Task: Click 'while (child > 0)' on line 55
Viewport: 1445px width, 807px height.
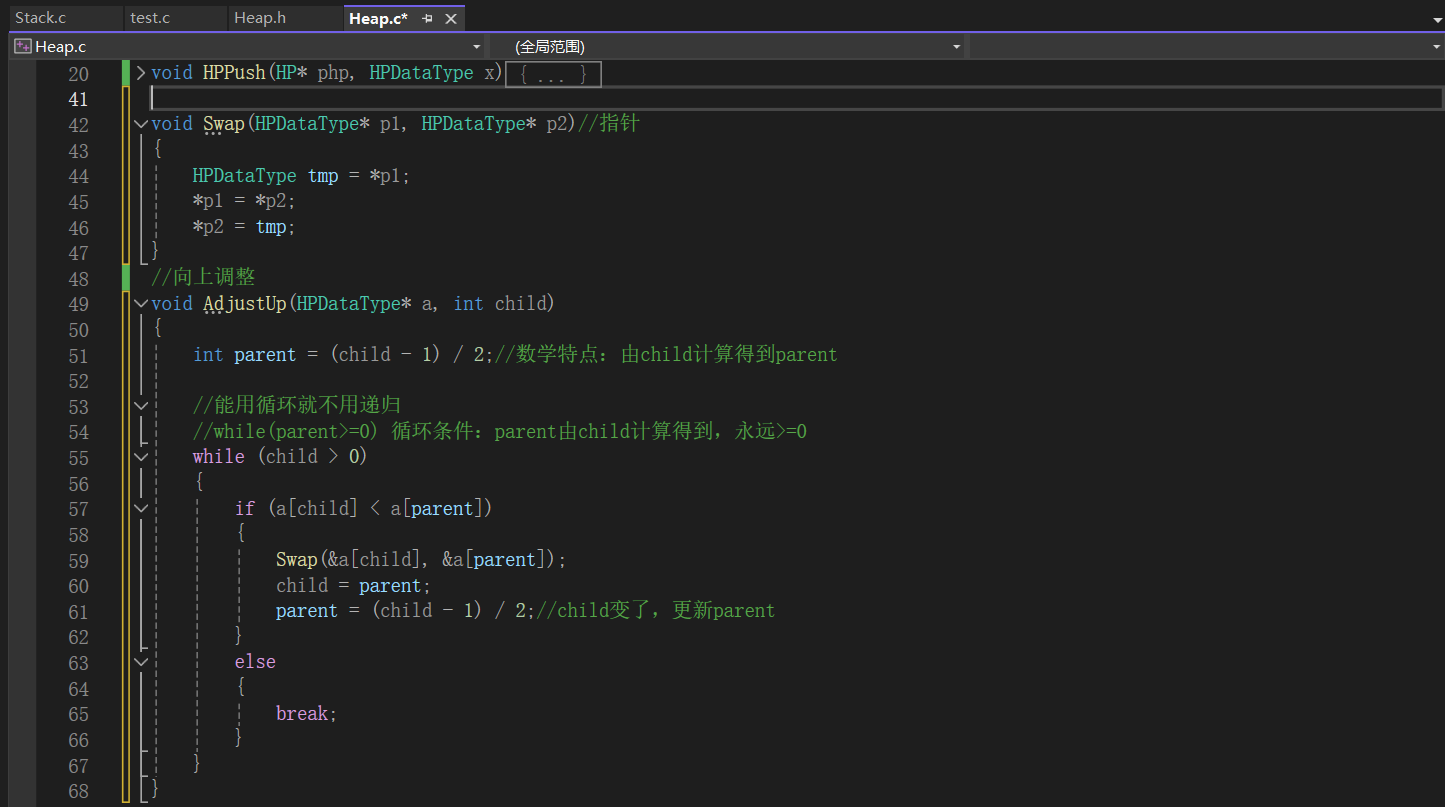Action: 280,457
